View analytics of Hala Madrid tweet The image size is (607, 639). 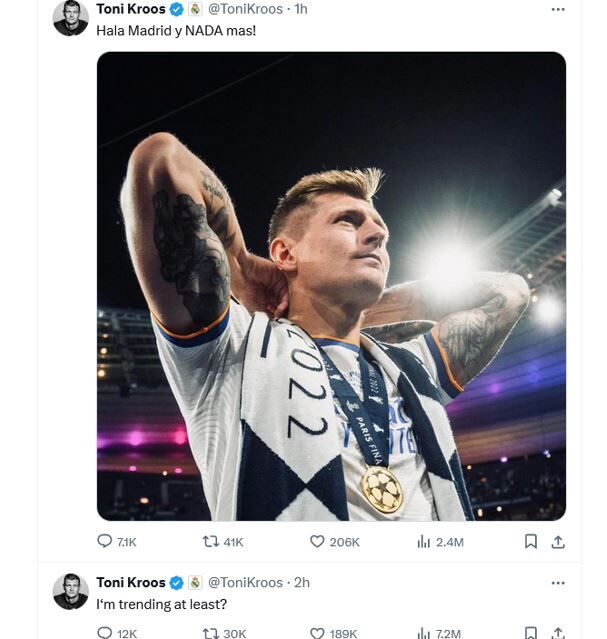point(424,541)
